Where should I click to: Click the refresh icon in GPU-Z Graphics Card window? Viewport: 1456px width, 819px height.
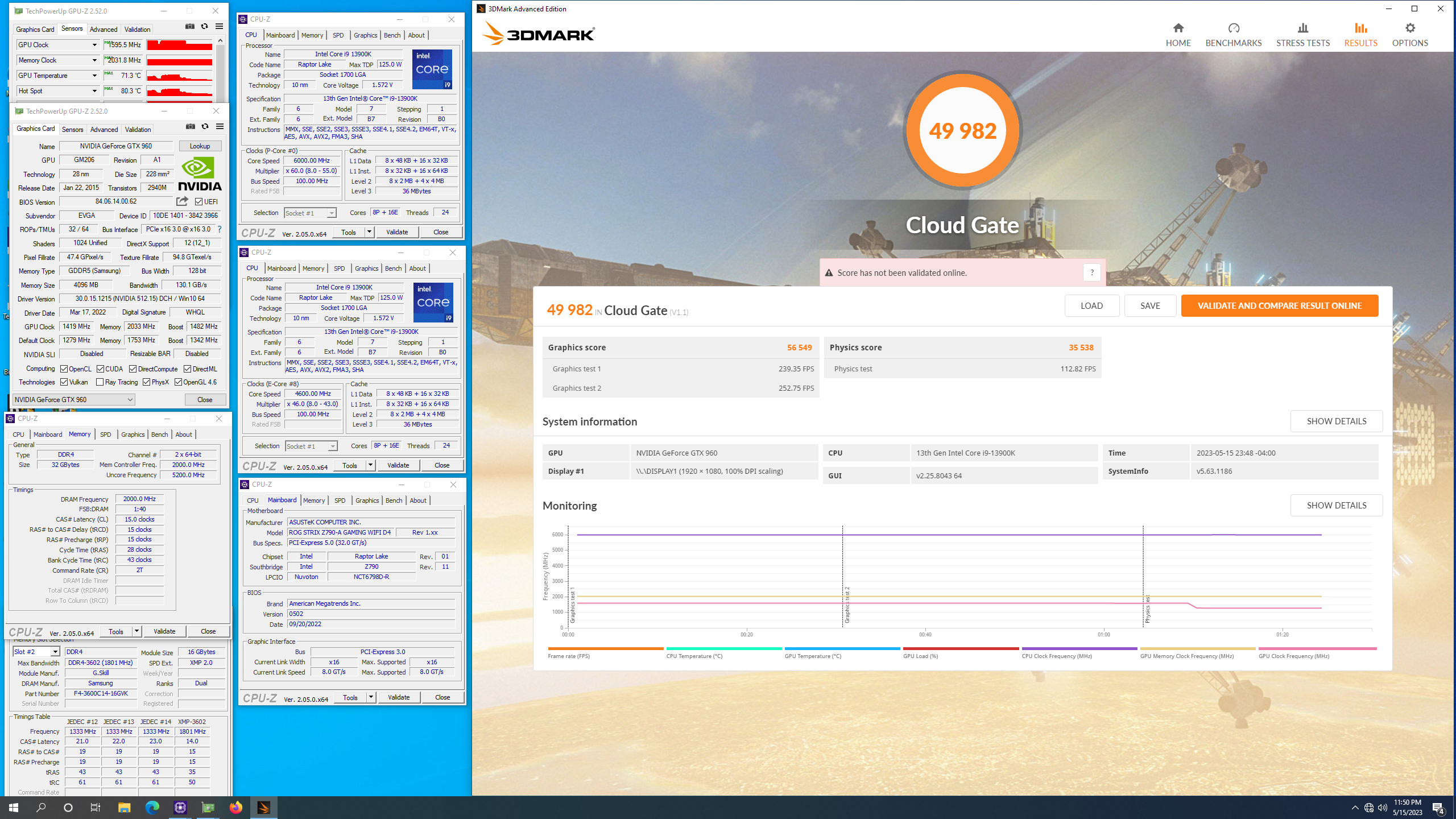[x=205, y=126]
